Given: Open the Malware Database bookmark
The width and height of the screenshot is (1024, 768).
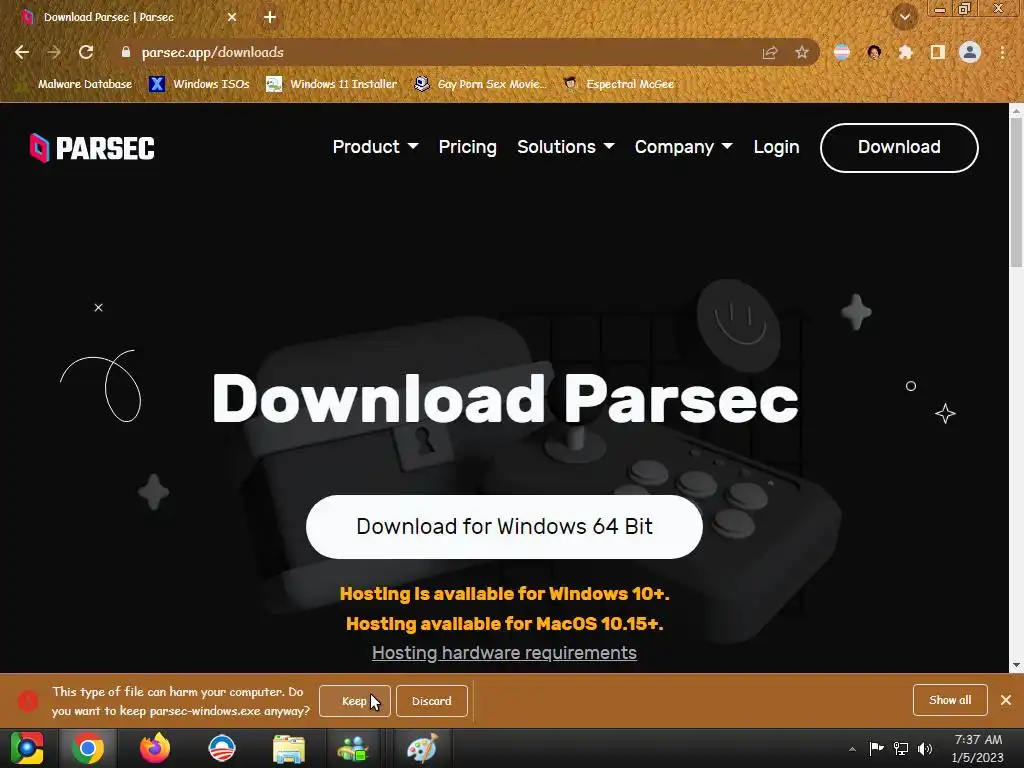Looking at the screenshot, I should point(76,84).
